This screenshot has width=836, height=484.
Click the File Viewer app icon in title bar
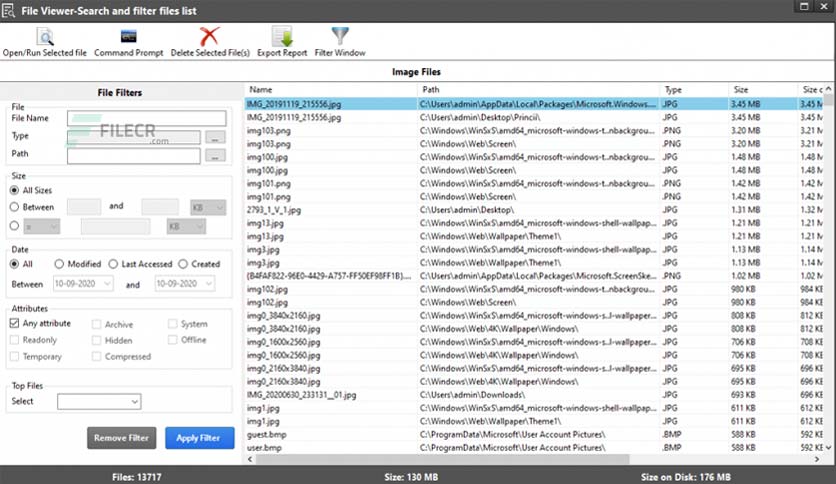click(x=8, y=10)
